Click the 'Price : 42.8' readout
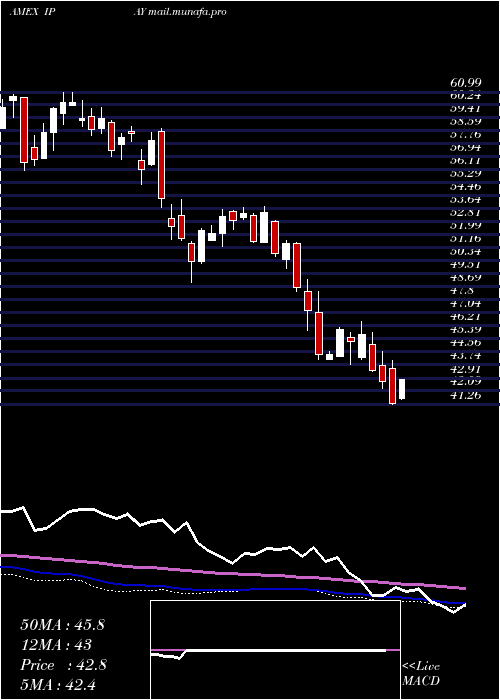Image resolution: width=500 pixels, height=700 pixels. click(63, 665)
